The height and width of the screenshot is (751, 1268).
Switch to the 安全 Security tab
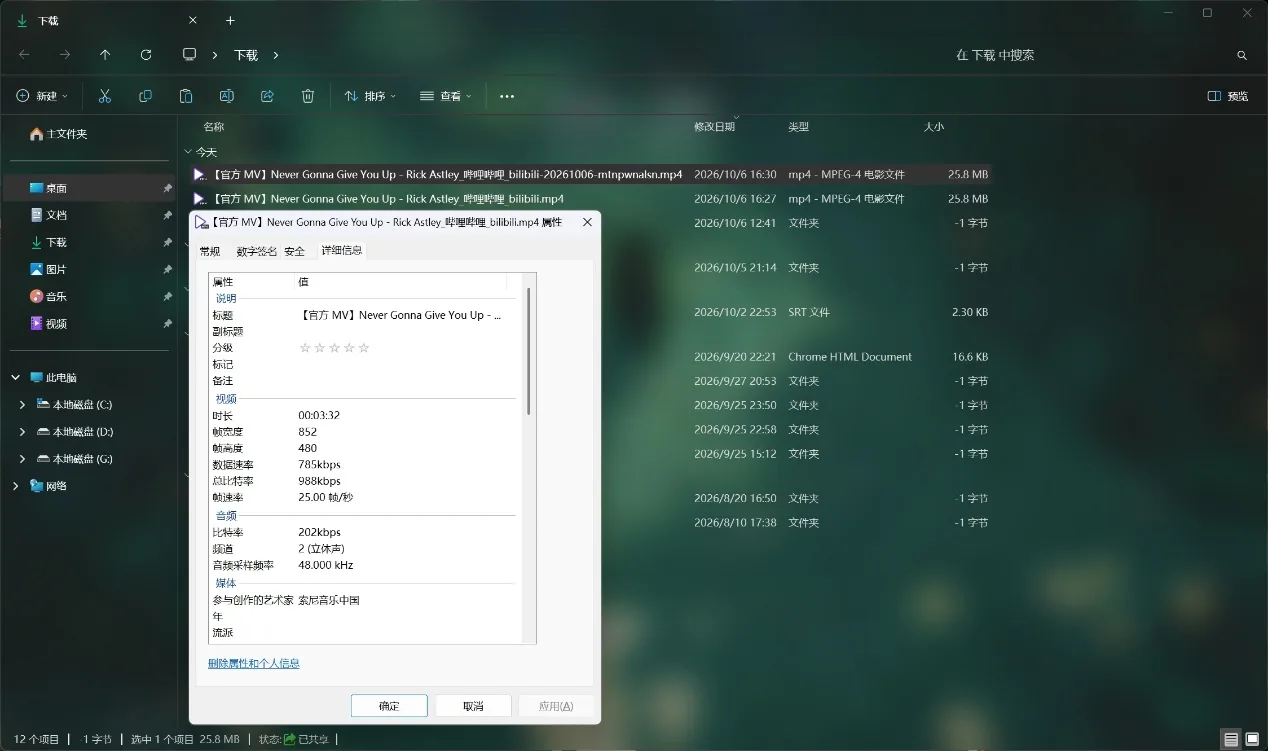[x=294, y=251]
